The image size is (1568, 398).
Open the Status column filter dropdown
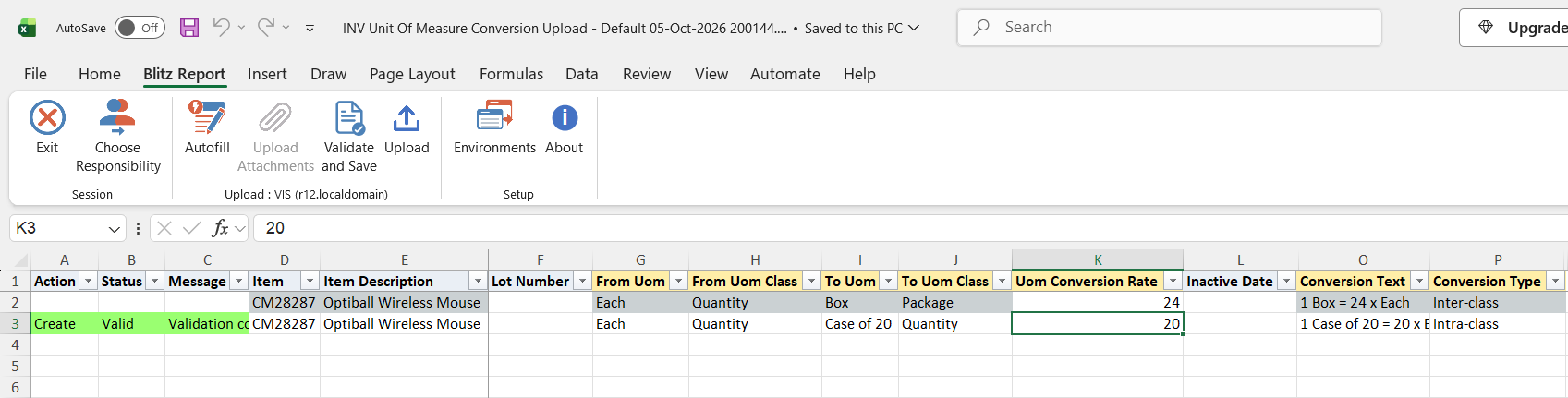tap(155, 281)
